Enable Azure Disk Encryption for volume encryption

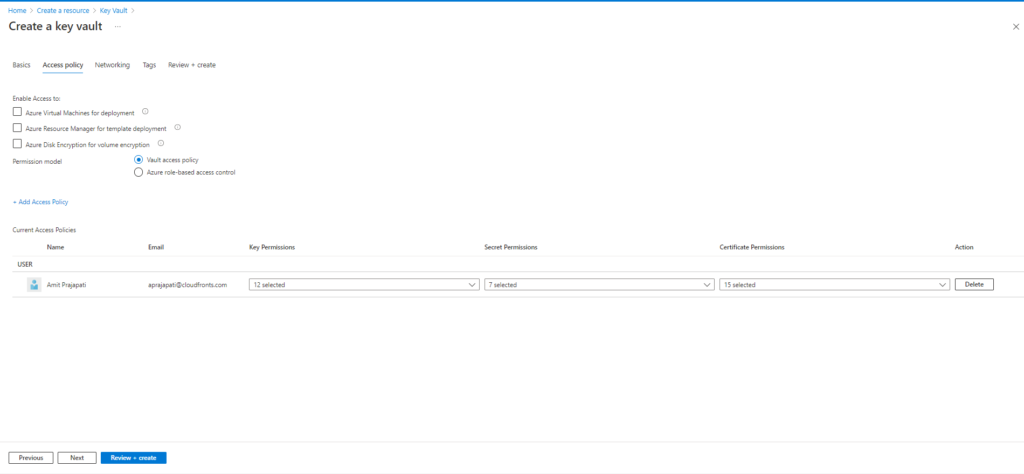(x=17, y=144)
